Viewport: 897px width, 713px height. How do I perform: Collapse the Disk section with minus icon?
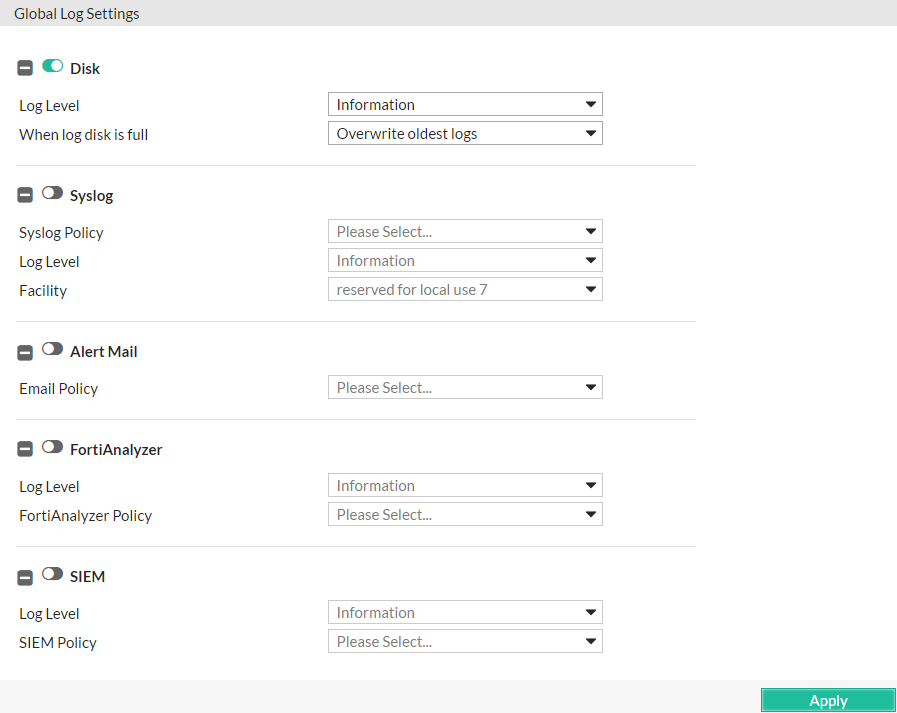(25, 68)
